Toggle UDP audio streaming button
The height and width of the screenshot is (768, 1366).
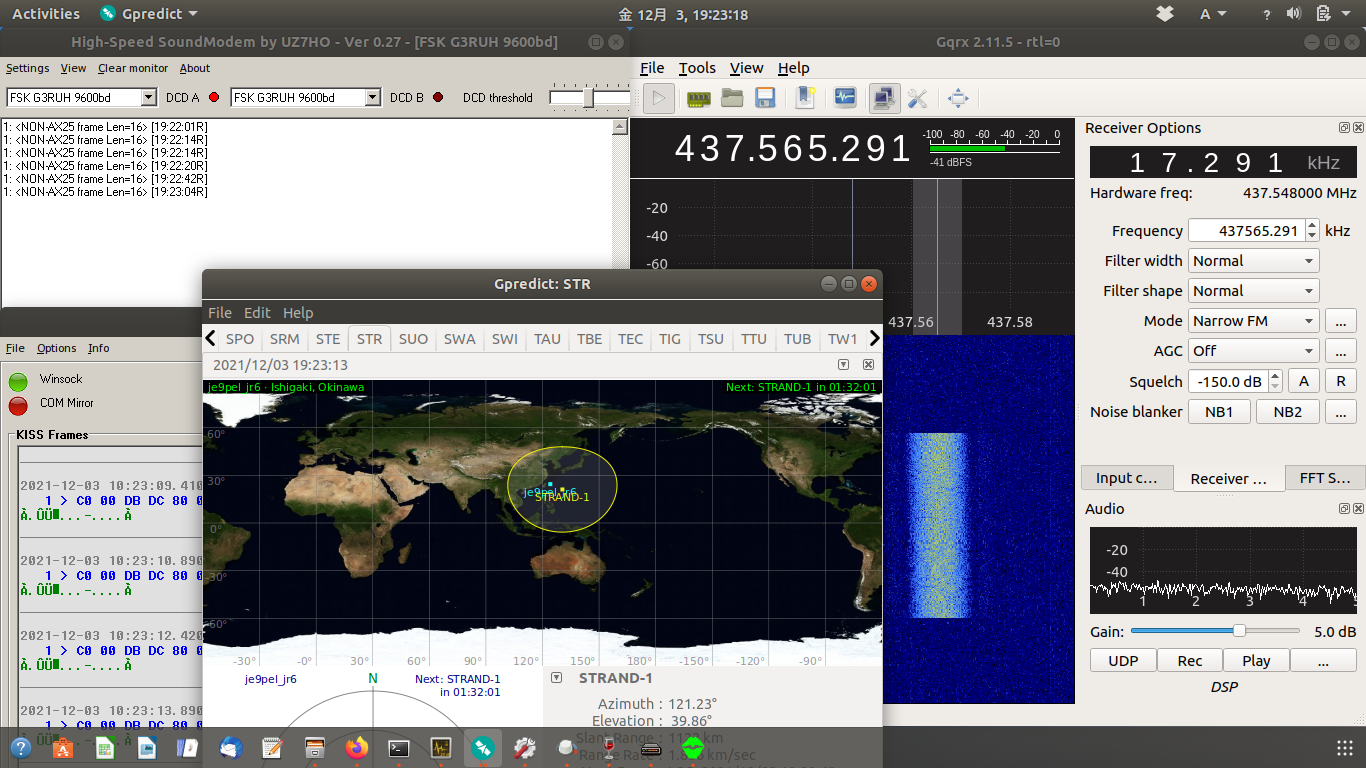[1123, 661]
